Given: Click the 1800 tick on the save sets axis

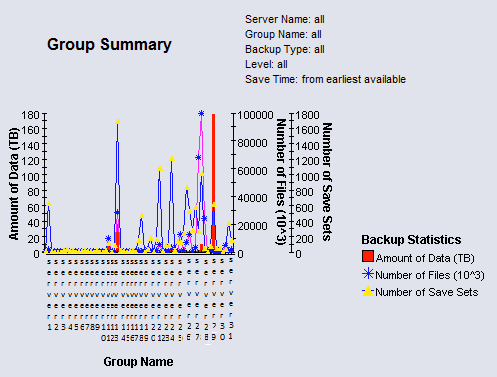Looking at the screenshot, I should coord(307,115).
